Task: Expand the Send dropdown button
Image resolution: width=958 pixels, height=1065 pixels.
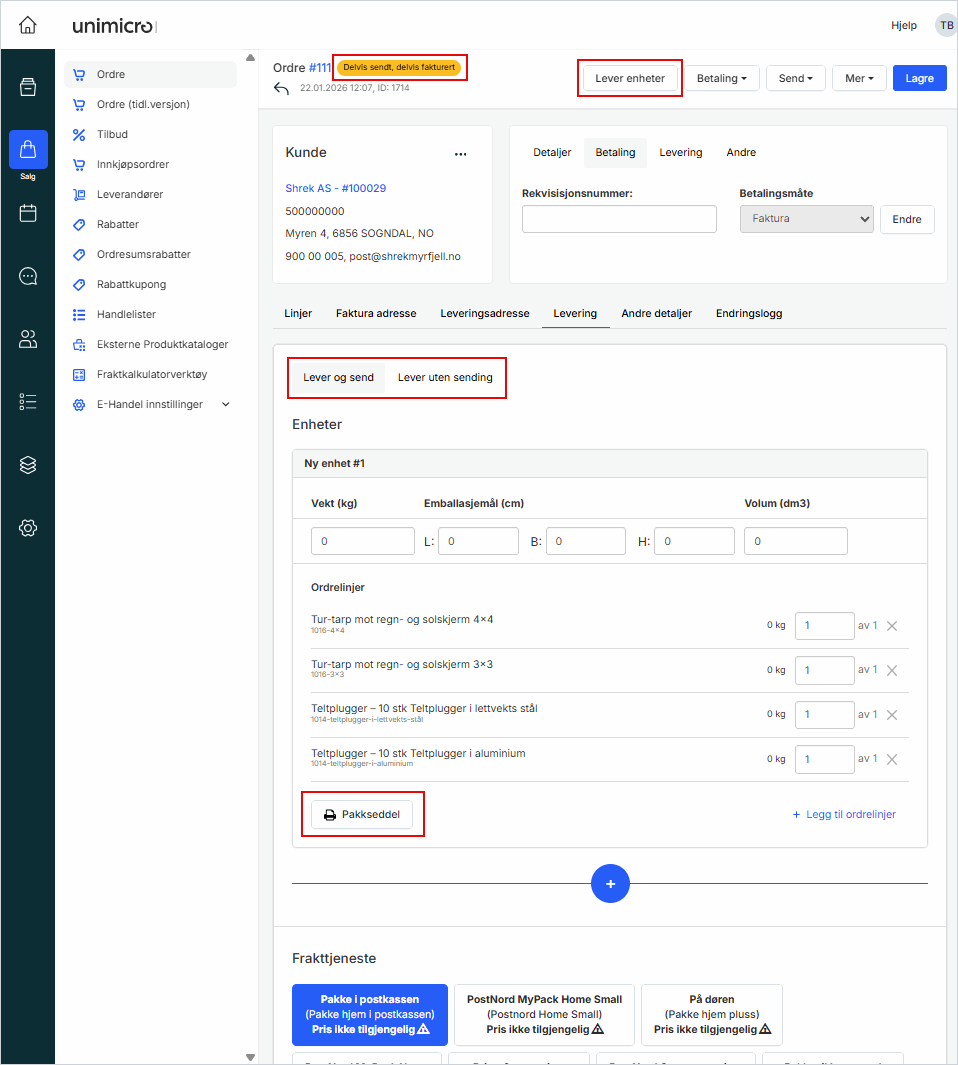Action: pos(795,78)
